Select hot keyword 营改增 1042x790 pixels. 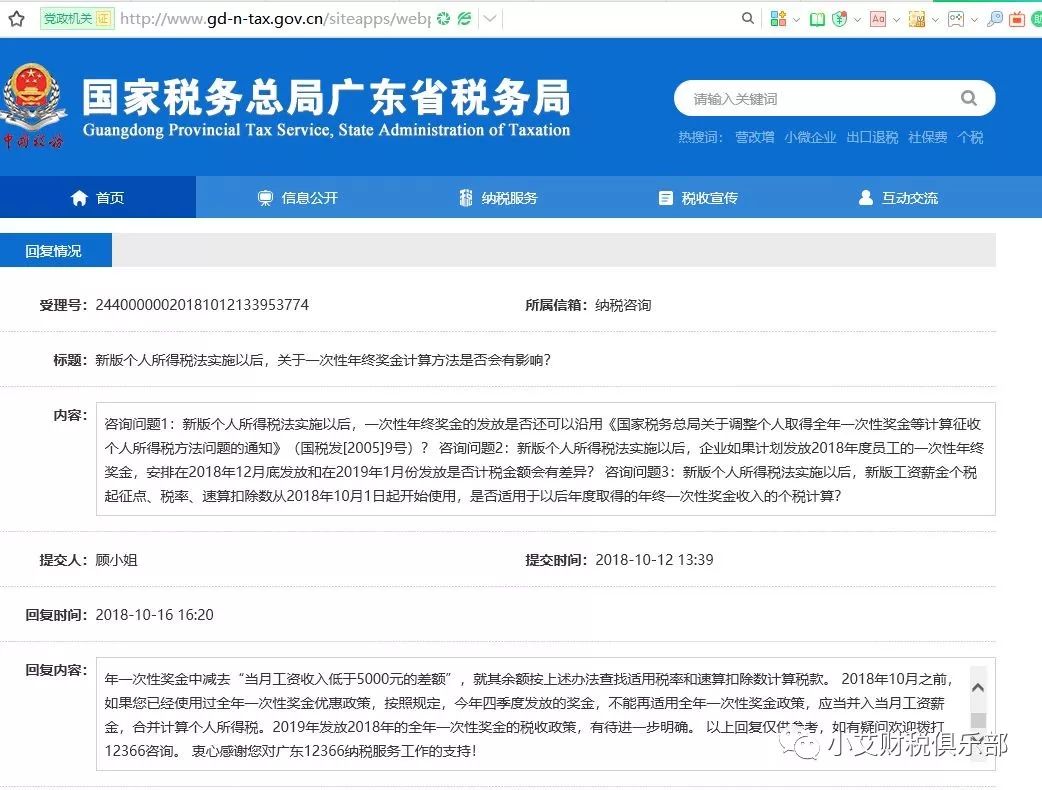[754, 138]
